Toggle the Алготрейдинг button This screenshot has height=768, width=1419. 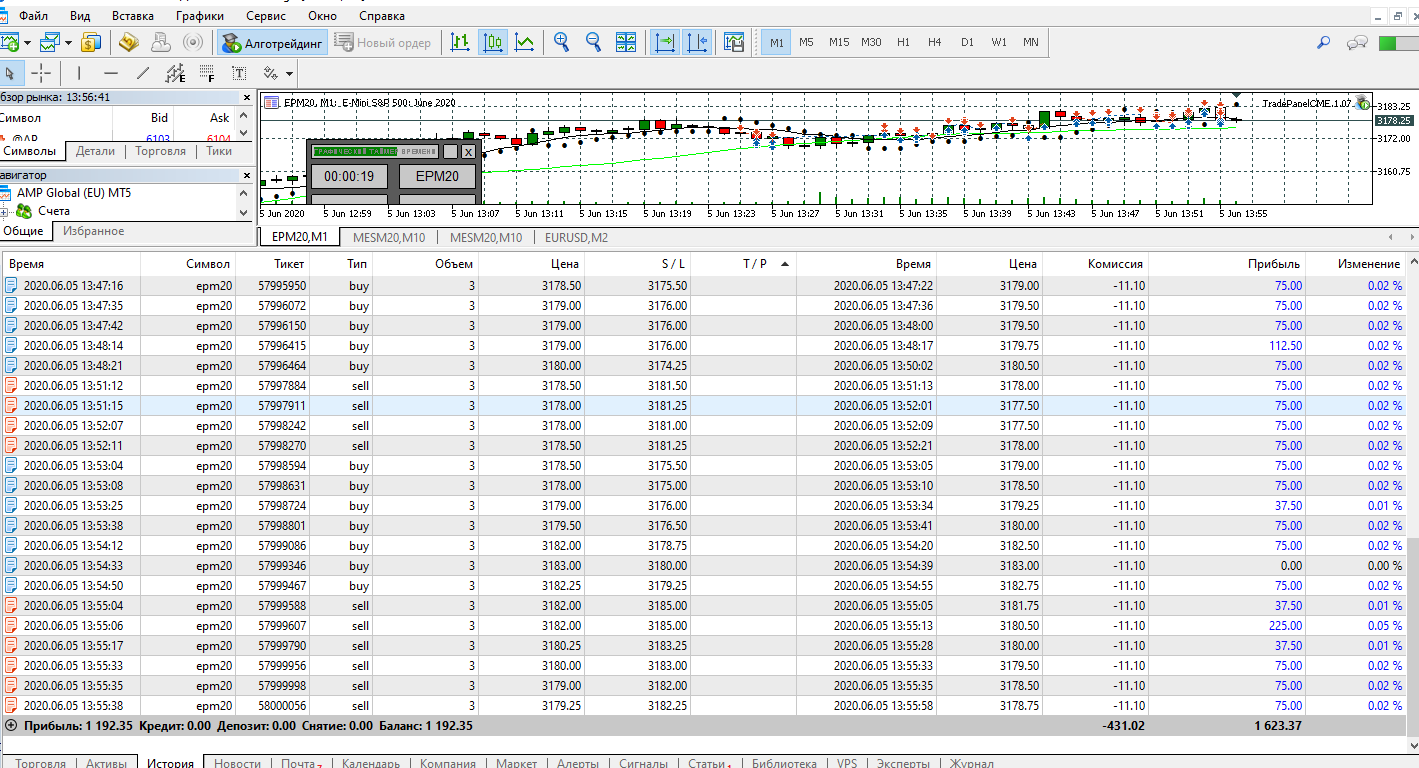pos(273,43)
